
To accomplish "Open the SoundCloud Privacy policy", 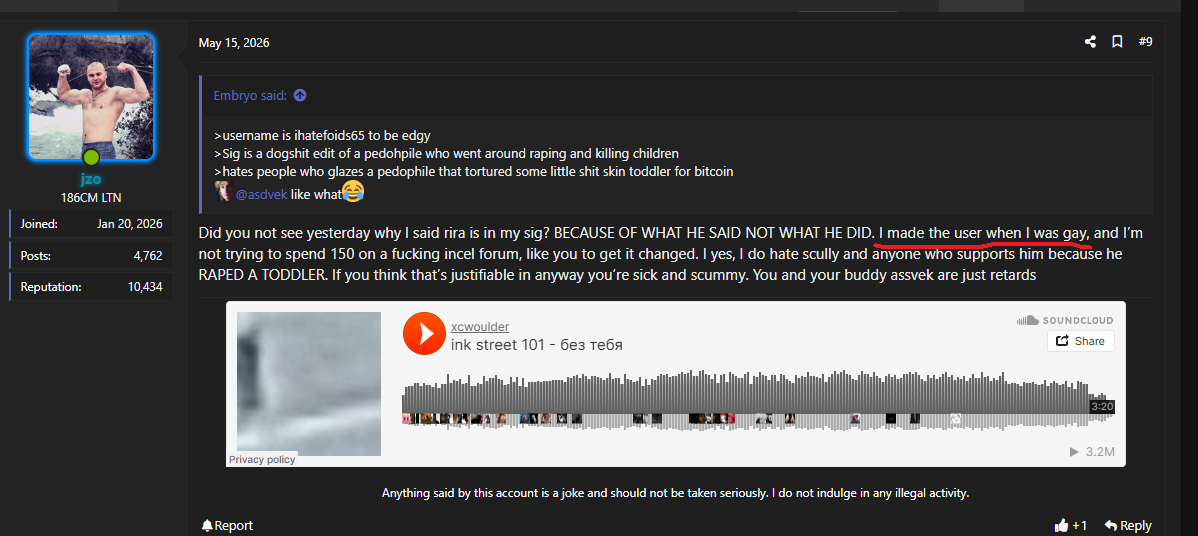I will pyautogui.click(x=262, y=460).
